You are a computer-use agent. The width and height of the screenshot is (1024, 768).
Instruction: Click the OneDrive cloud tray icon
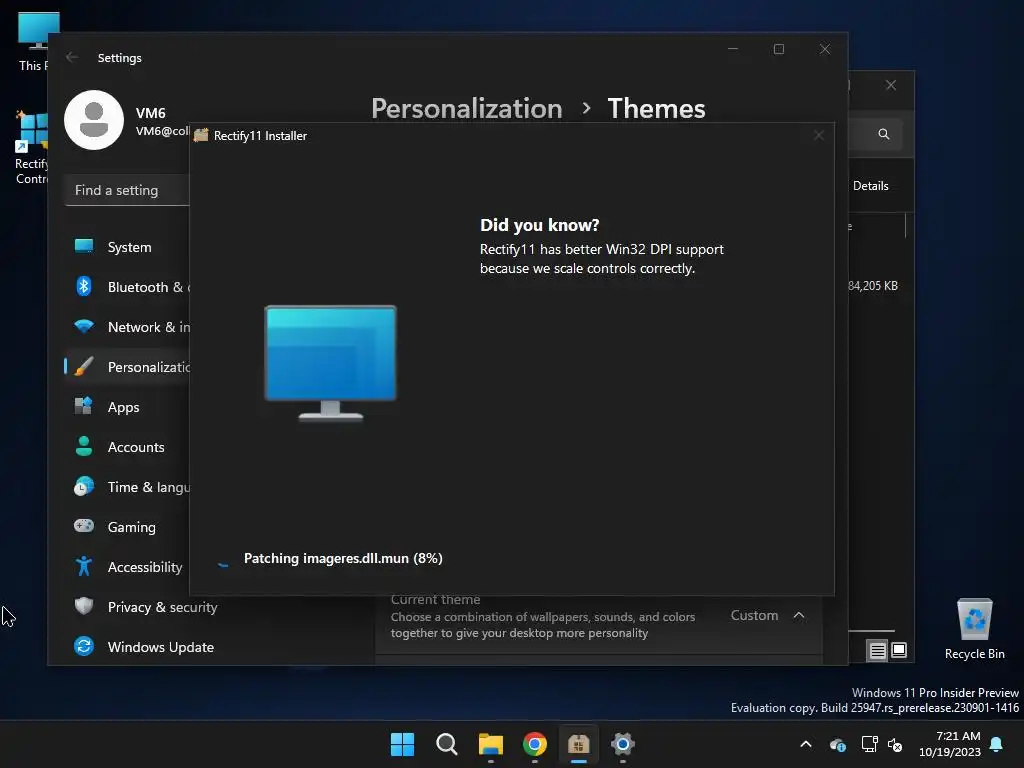pyautogui.click(x=837, y=744)
